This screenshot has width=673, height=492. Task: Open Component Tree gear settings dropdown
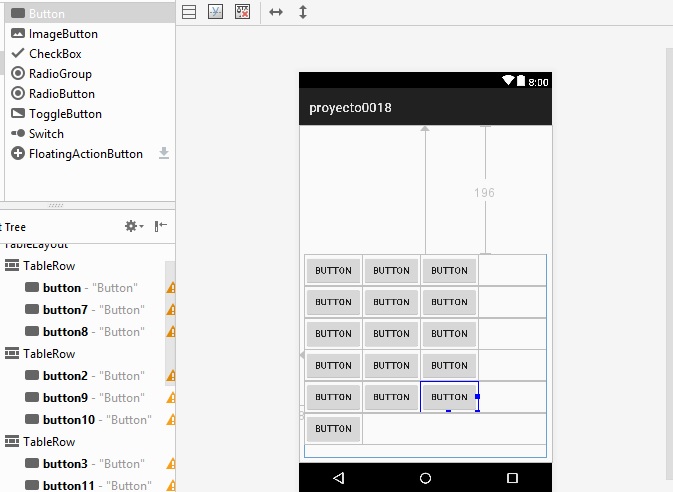tap(133, 227)
